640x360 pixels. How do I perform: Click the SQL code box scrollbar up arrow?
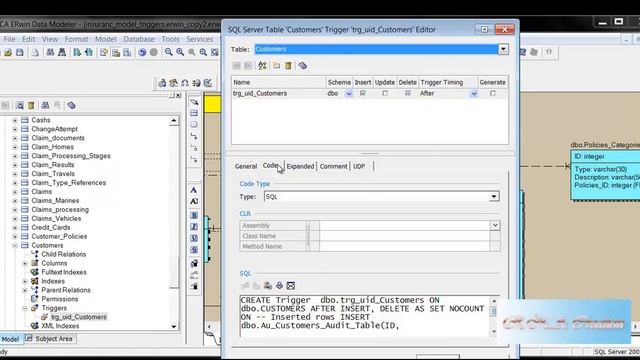[494, 301]
